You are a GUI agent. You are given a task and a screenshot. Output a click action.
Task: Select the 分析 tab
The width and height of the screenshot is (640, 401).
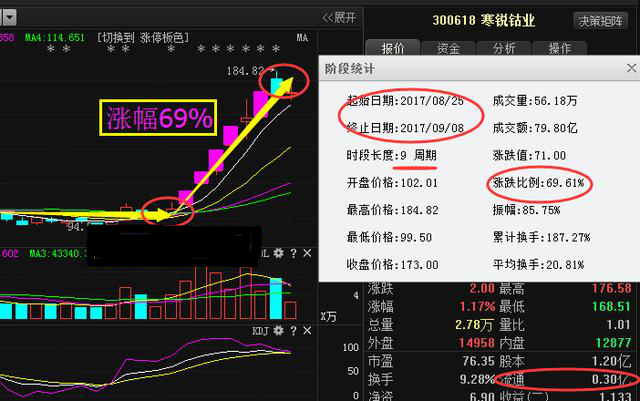(x=504, y=48)
